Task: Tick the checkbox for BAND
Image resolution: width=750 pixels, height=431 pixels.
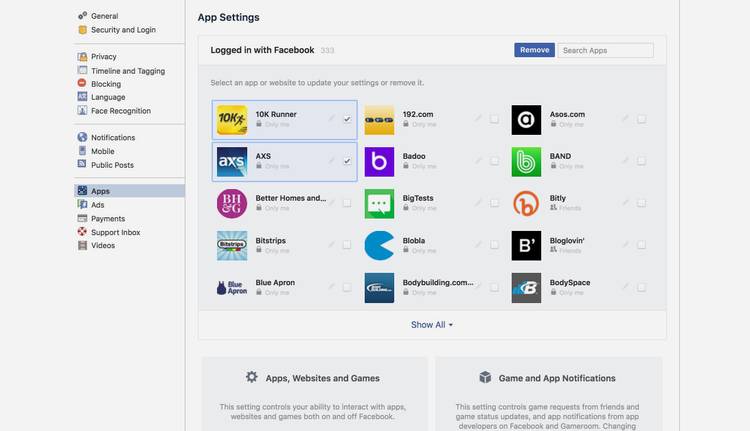Action: (x=641, y=161)
